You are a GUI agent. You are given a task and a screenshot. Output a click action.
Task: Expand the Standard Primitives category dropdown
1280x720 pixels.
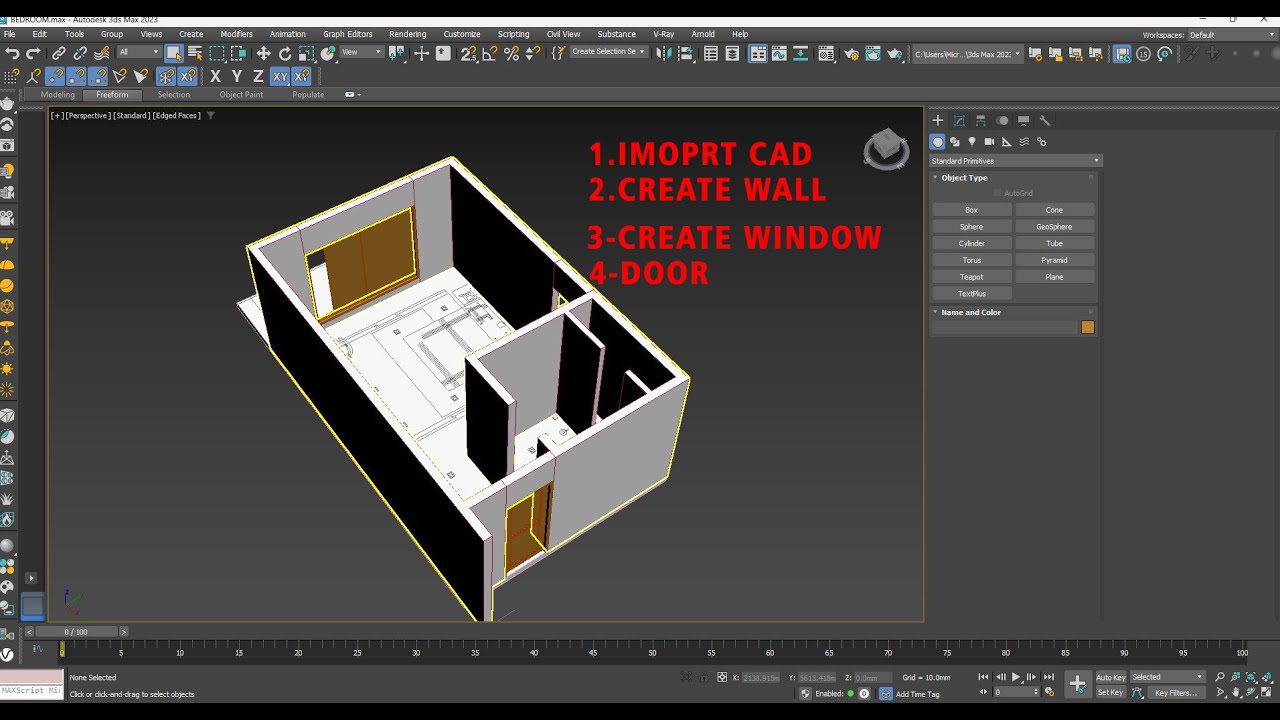1015,161
